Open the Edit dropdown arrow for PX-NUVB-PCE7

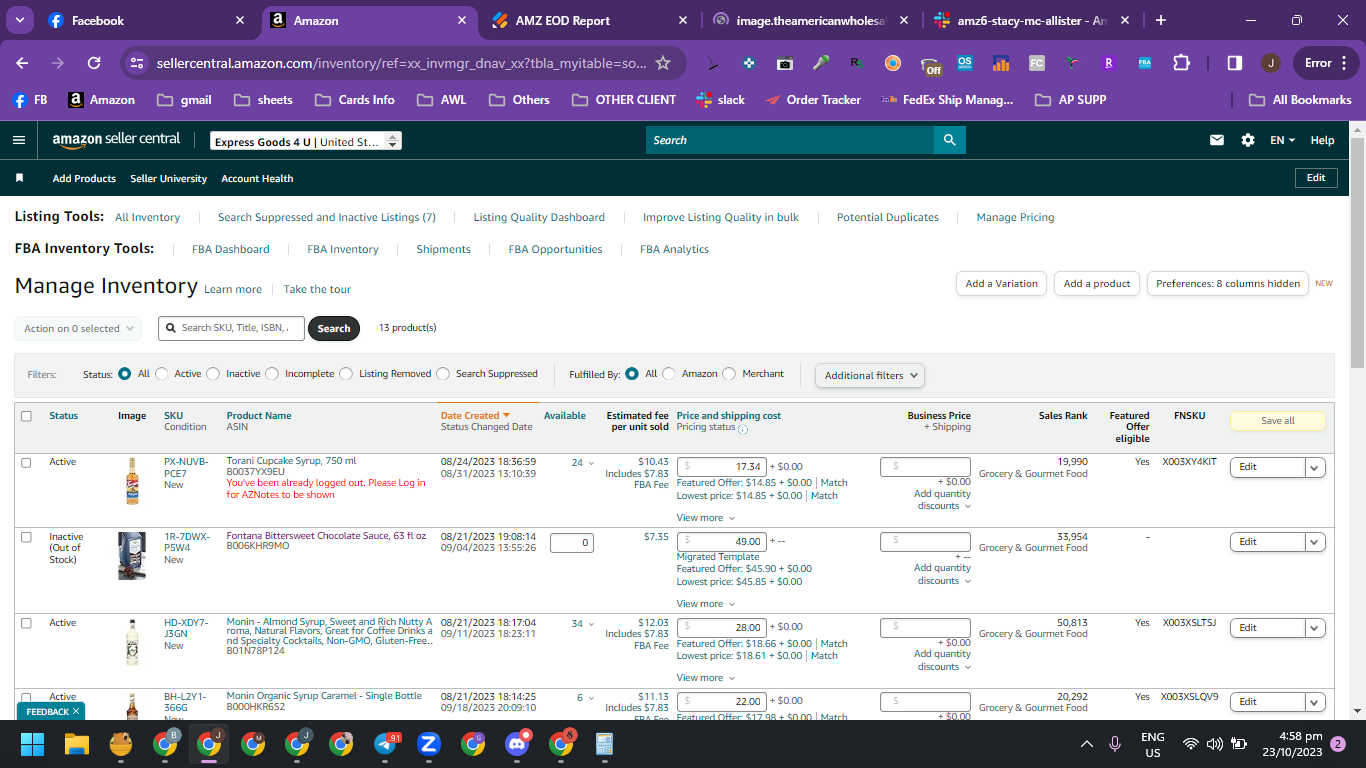1315,467
